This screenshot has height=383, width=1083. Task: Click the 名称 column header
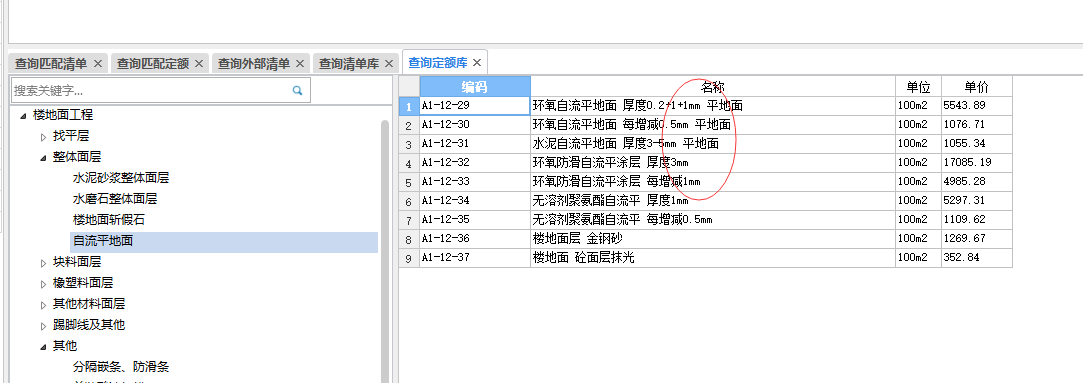712,86
